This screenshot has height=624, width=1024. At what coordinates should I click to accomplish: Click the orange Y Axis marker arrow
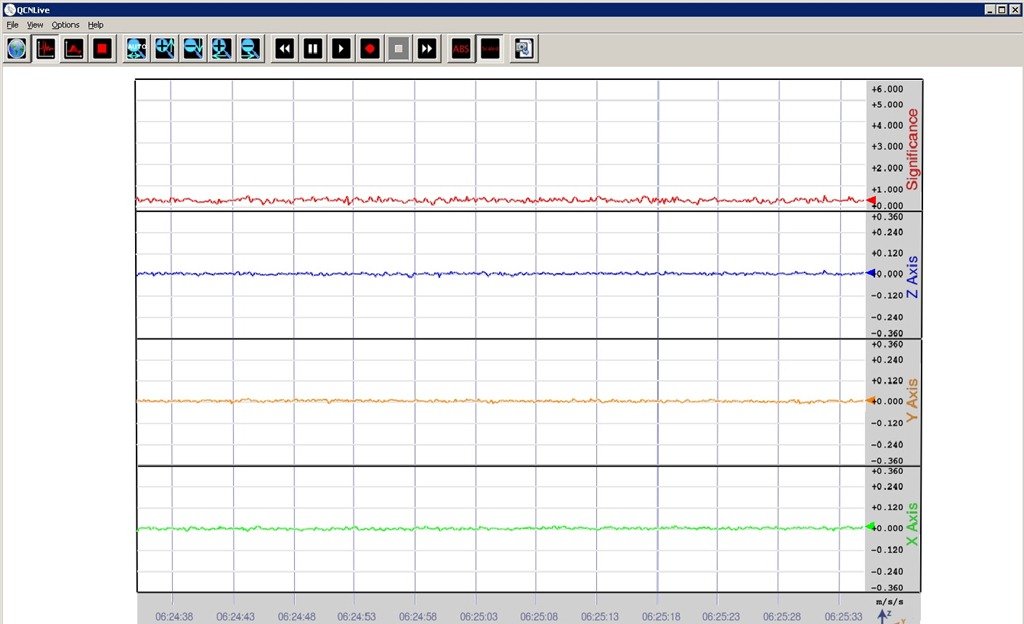[x=871, y=400]
